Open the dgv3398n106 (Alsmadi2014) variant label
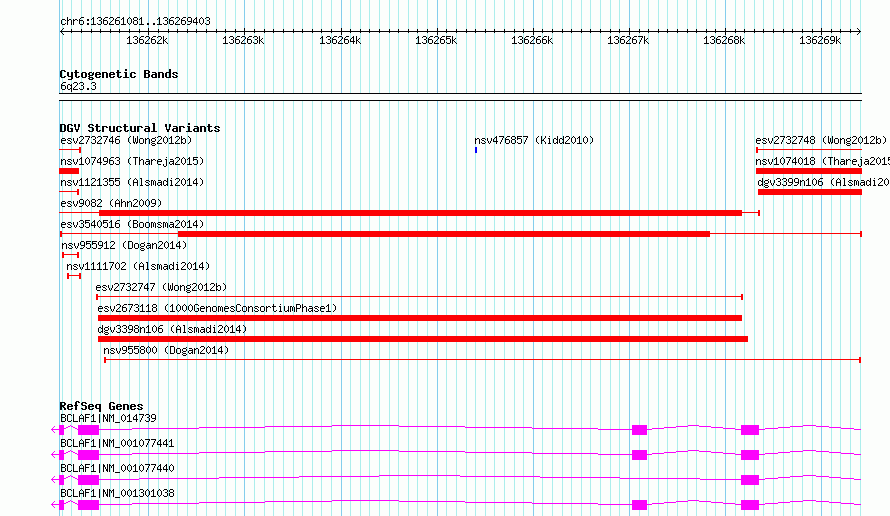 pos(173,329)
